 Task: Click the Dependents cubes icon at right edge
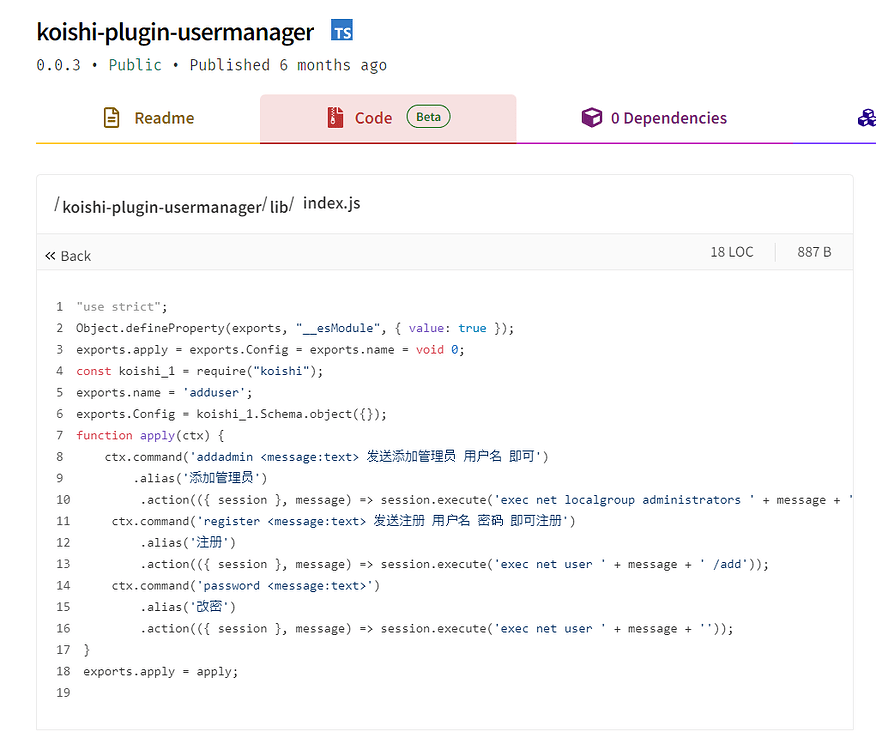[867, 118]
